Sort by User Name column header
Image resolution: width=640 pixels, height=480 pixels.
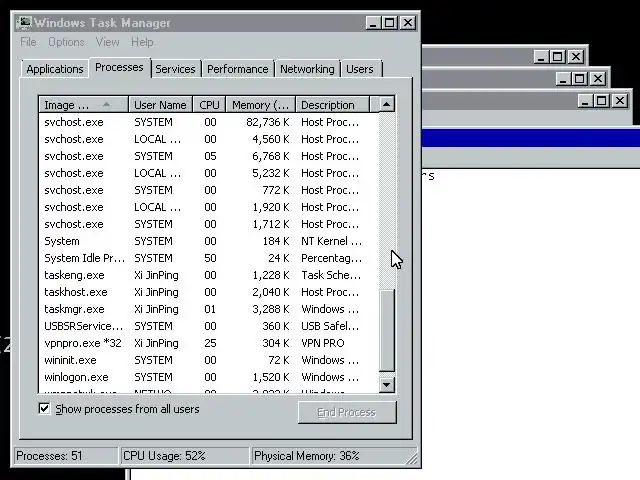click(x=160, y=105)
